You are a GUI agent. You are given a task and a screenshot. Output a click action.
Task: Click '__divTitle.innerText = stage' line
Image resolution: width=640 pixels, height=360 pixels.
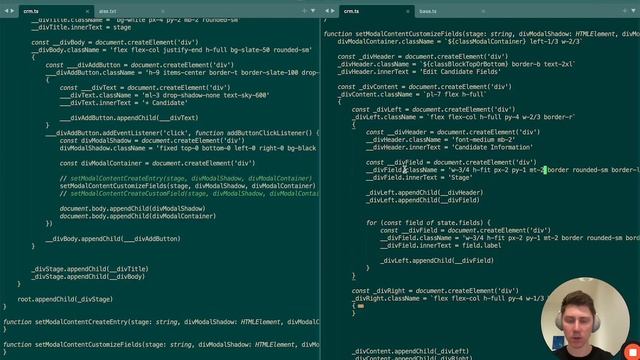coord(81,27)
